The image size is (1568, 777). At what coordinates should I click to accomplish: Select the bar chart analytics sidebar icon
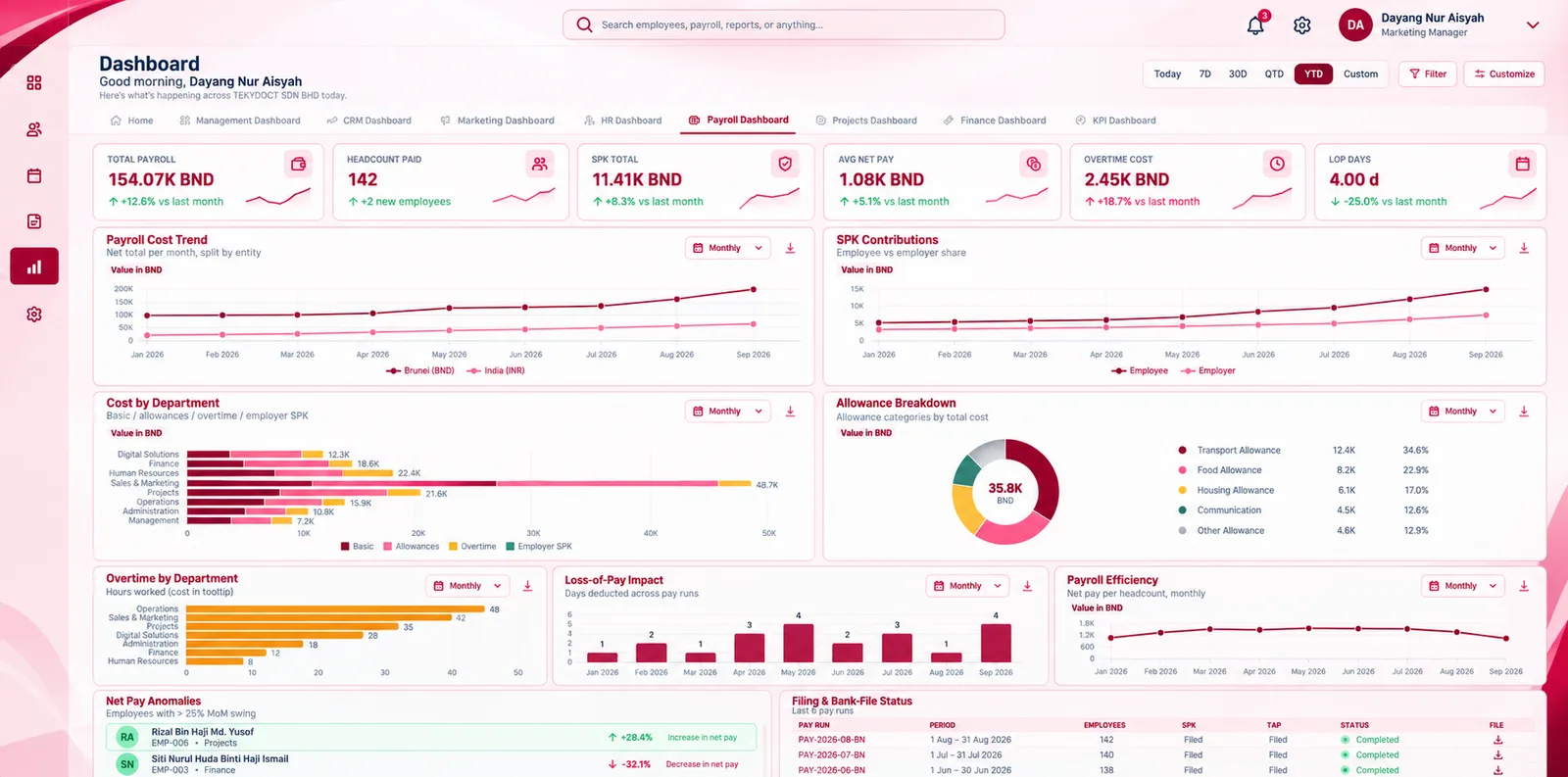[x=34, y=267]
